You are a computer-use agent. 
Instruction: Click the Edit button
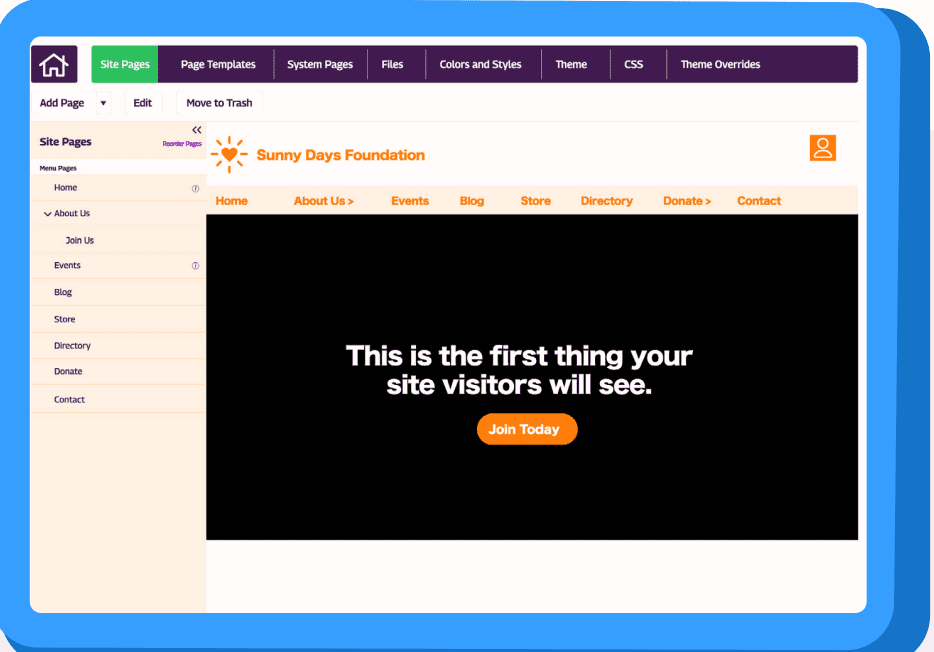coord(143,103)
